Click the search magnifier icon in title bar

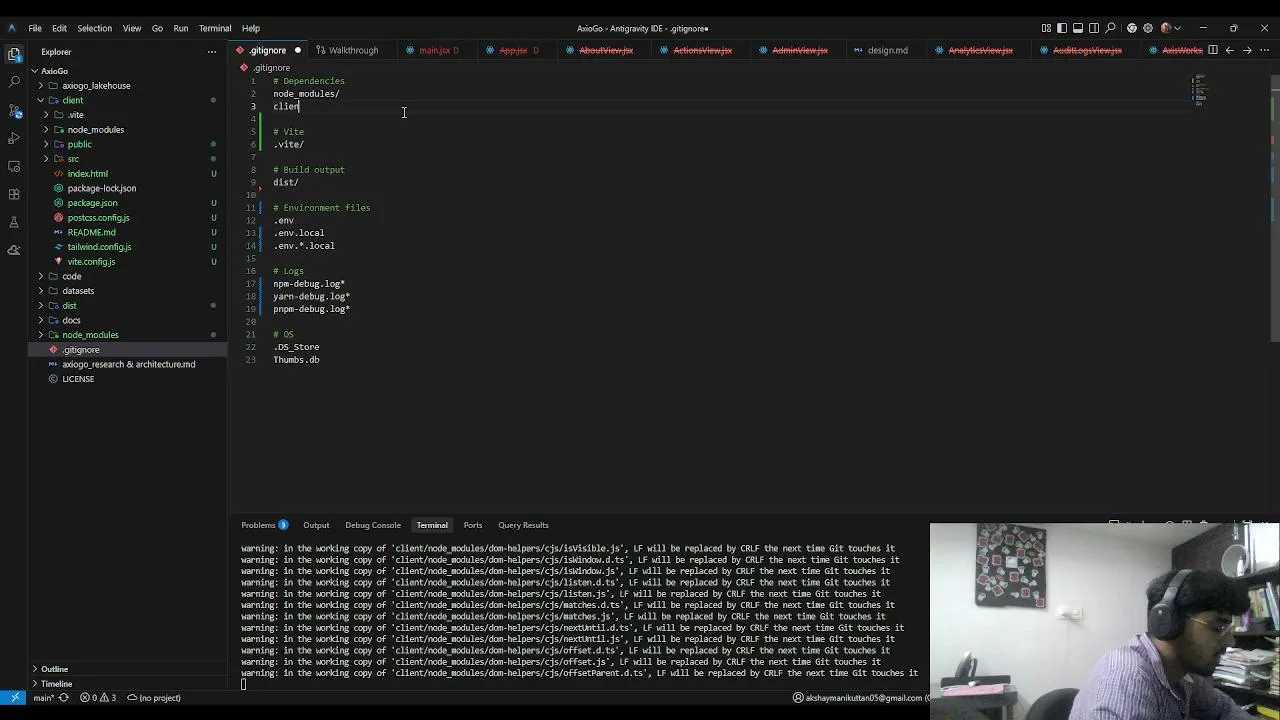click(x=1110, y=28)
